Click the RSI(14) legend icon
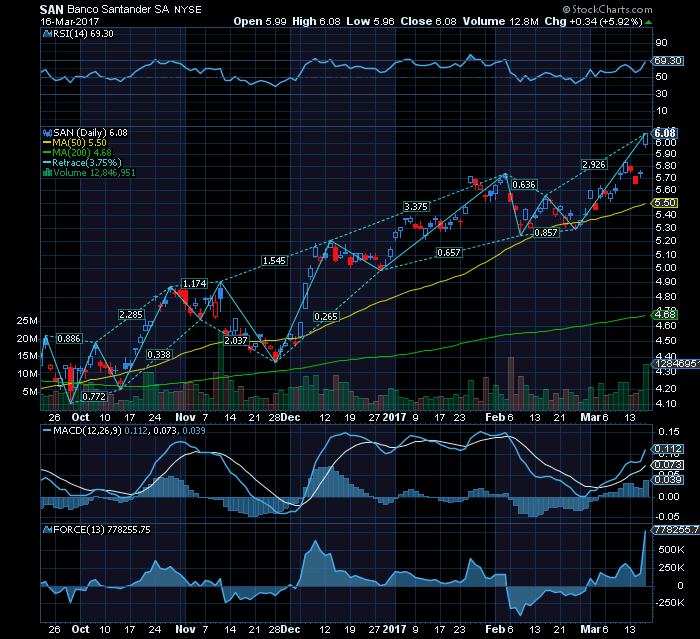Screen dimensions: 700x639 [47, 34]
